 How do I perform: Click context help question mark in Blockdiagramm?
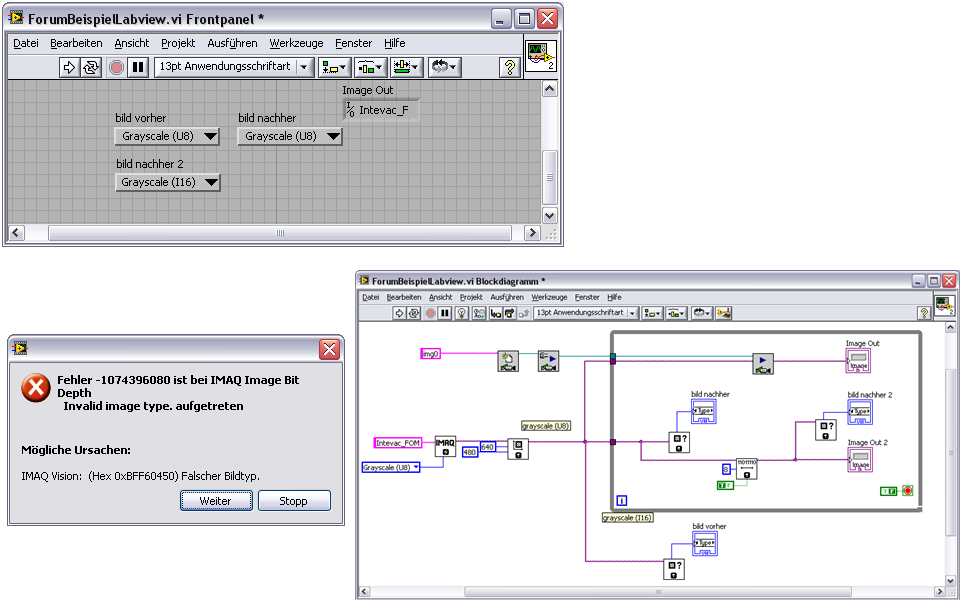pyautogui.click(x=924, y=313)
